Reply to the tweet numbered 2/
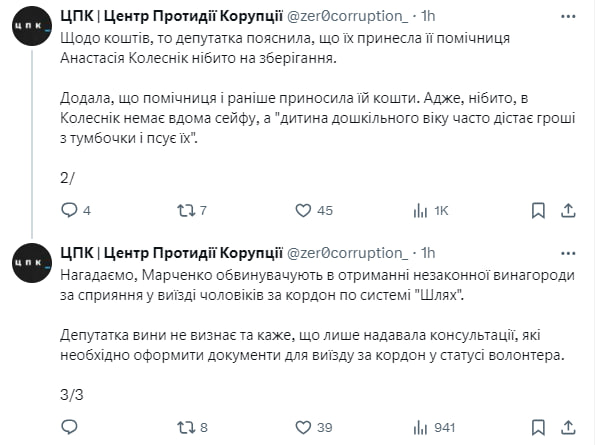The width and height of the screenshot is (600, 445). [69, 210]
